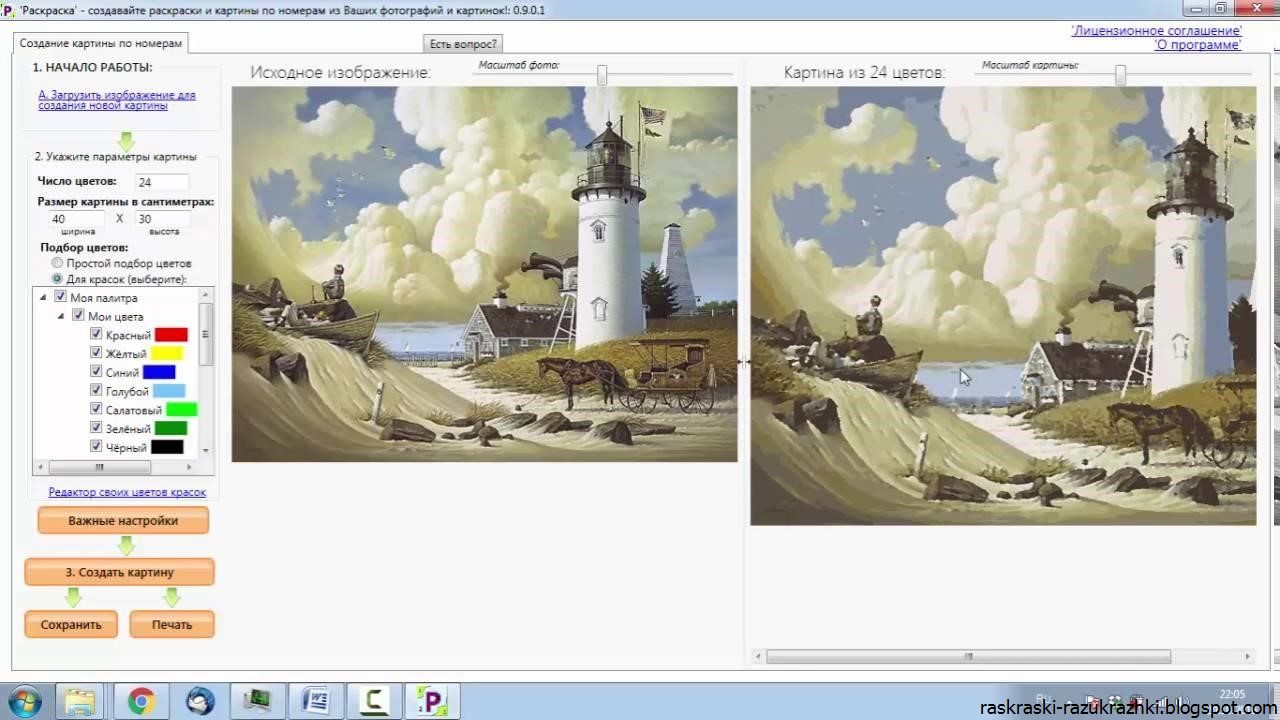
Task: Collapse the Моя палитра tree node
Action: [43, 298]
